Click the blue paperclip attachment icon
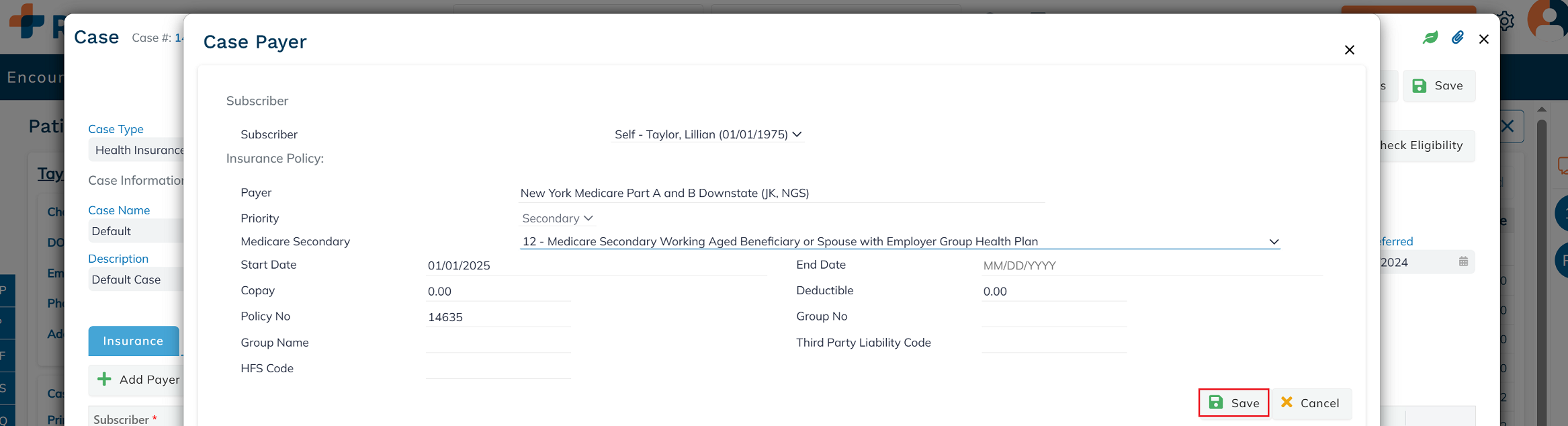This screenshot has height=426, width=1568. tap(1457, 38)
